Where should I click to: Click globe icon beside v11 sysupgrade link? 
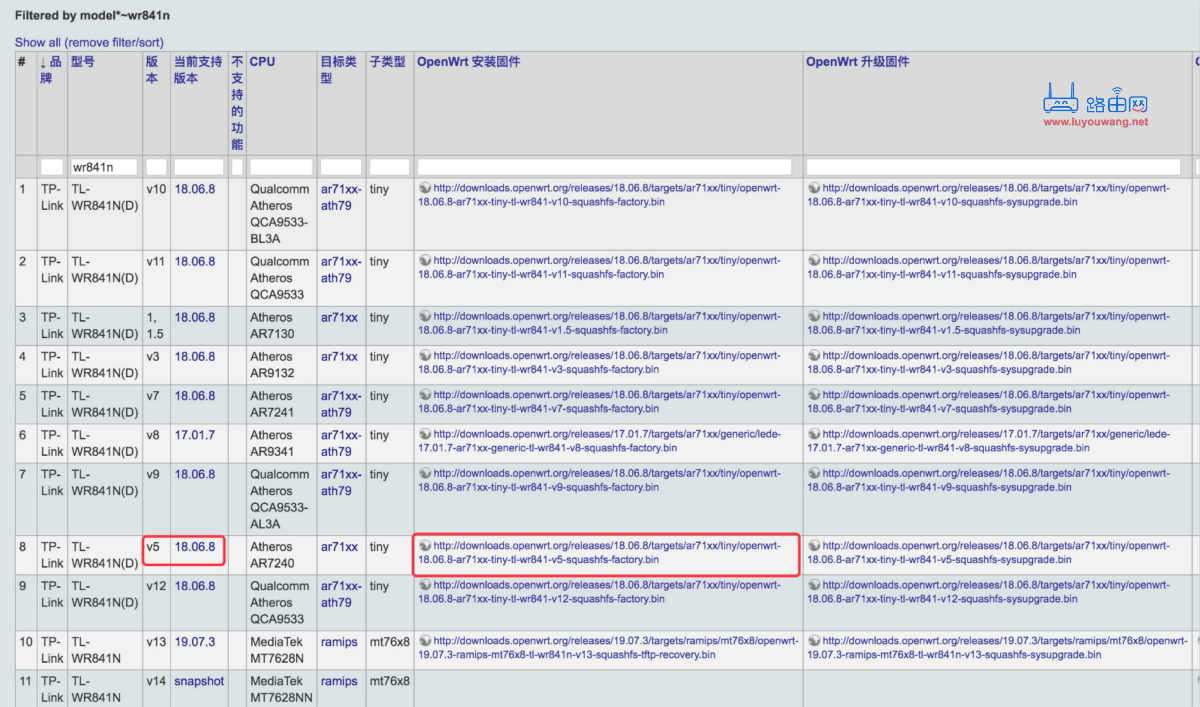[814, 260]
